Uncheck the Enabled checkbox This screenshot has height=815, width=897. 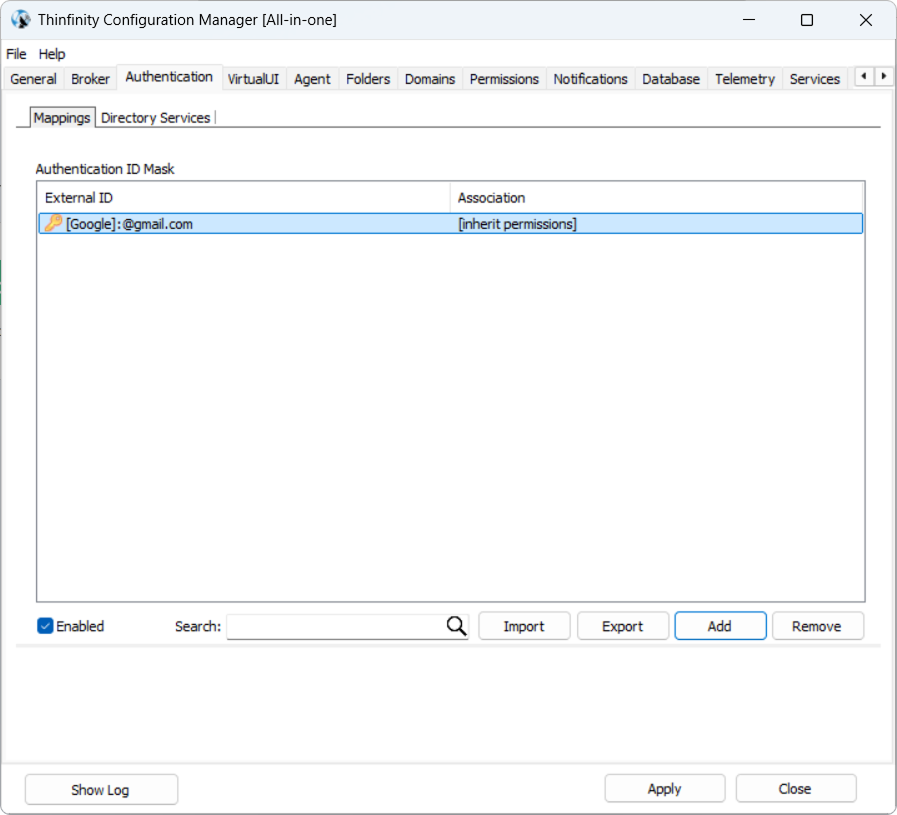pyautogui.click(x=45, y=626)
